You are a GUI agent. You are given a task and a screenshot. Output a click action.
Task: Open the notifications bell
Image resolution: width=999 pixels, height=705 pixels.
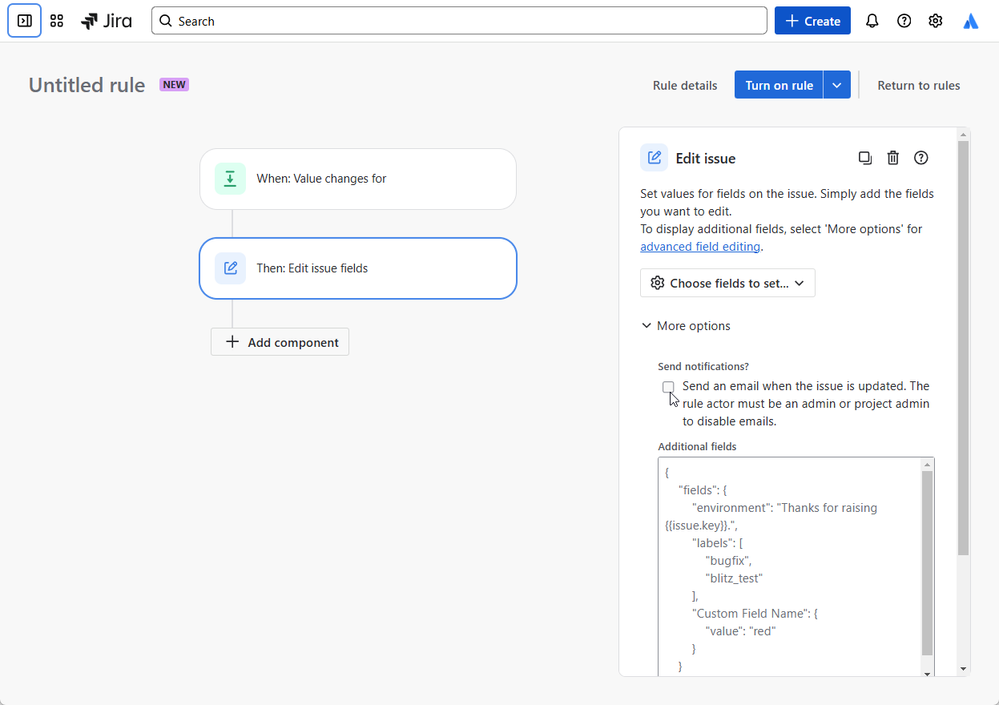pyautogui.click(x=872, y=21)
